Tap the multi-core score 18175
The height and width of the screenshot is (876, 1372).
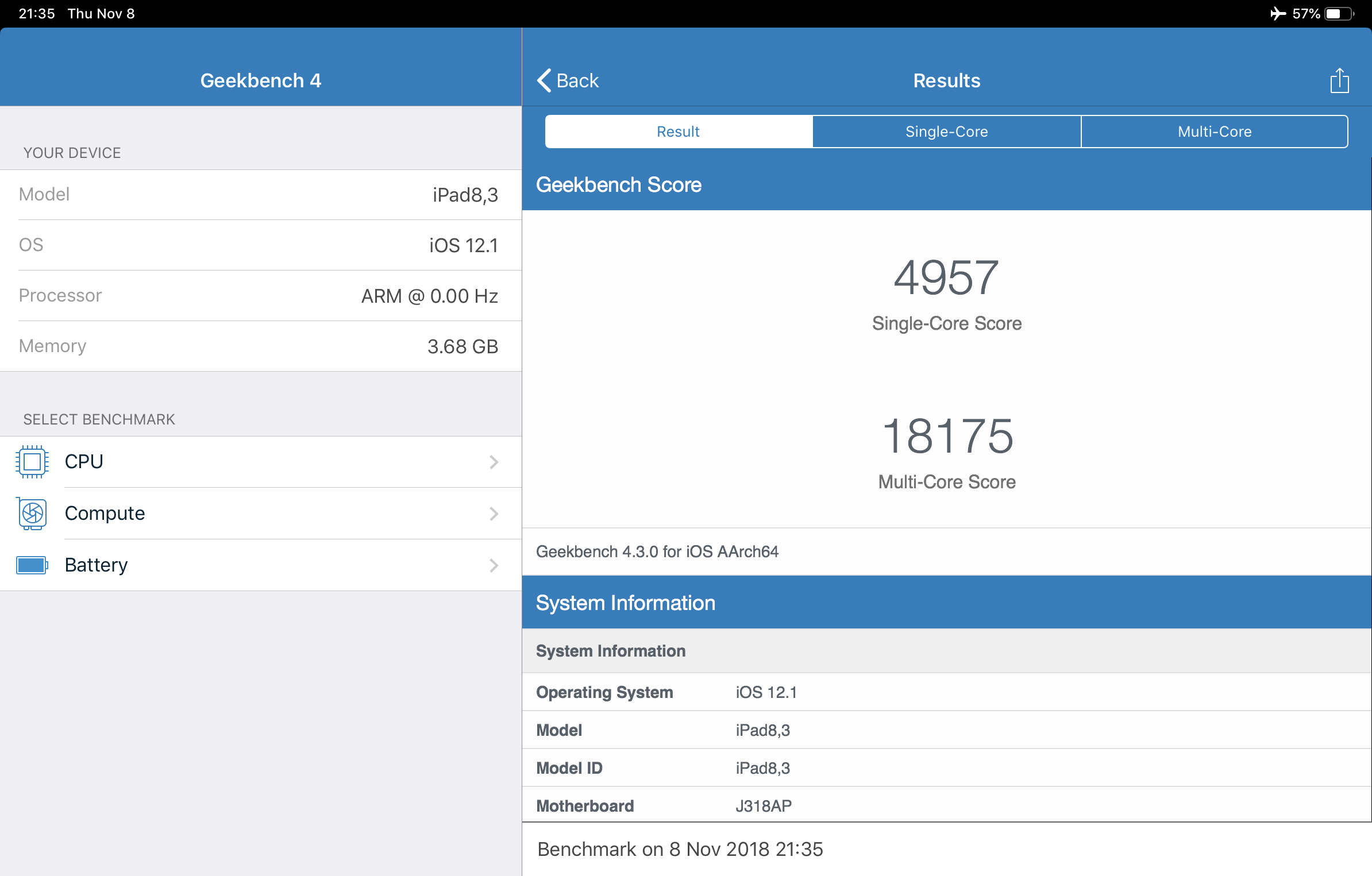pos(947,436)
